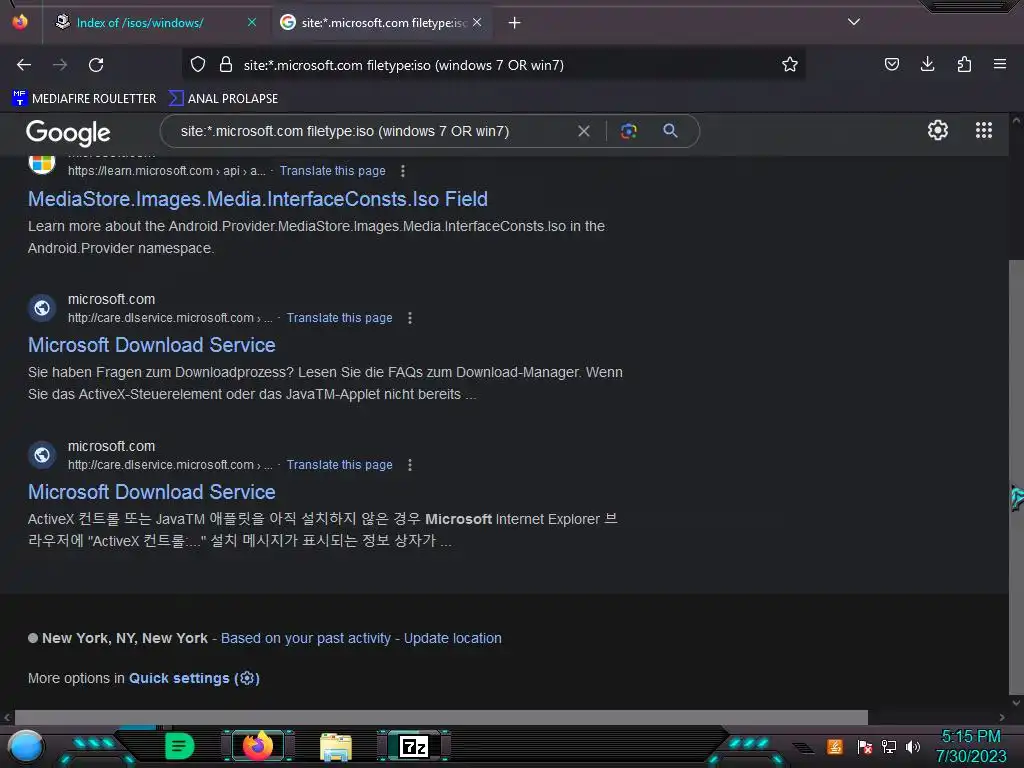
Task: Click the horizontal page scrollbar
Action: pyautogui.click(x=441, y=717)
